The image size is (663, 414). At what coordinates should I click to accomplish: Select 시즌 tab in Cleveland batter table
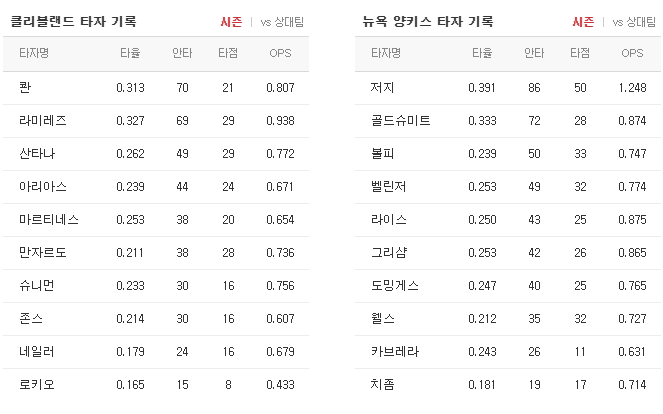point(231,22)
